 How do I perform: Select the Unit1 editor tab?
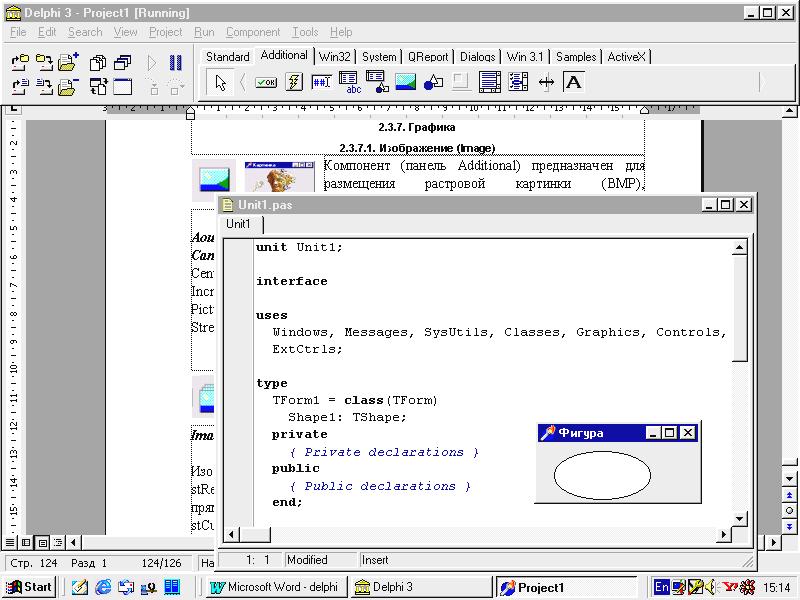[x=239, y=224]
